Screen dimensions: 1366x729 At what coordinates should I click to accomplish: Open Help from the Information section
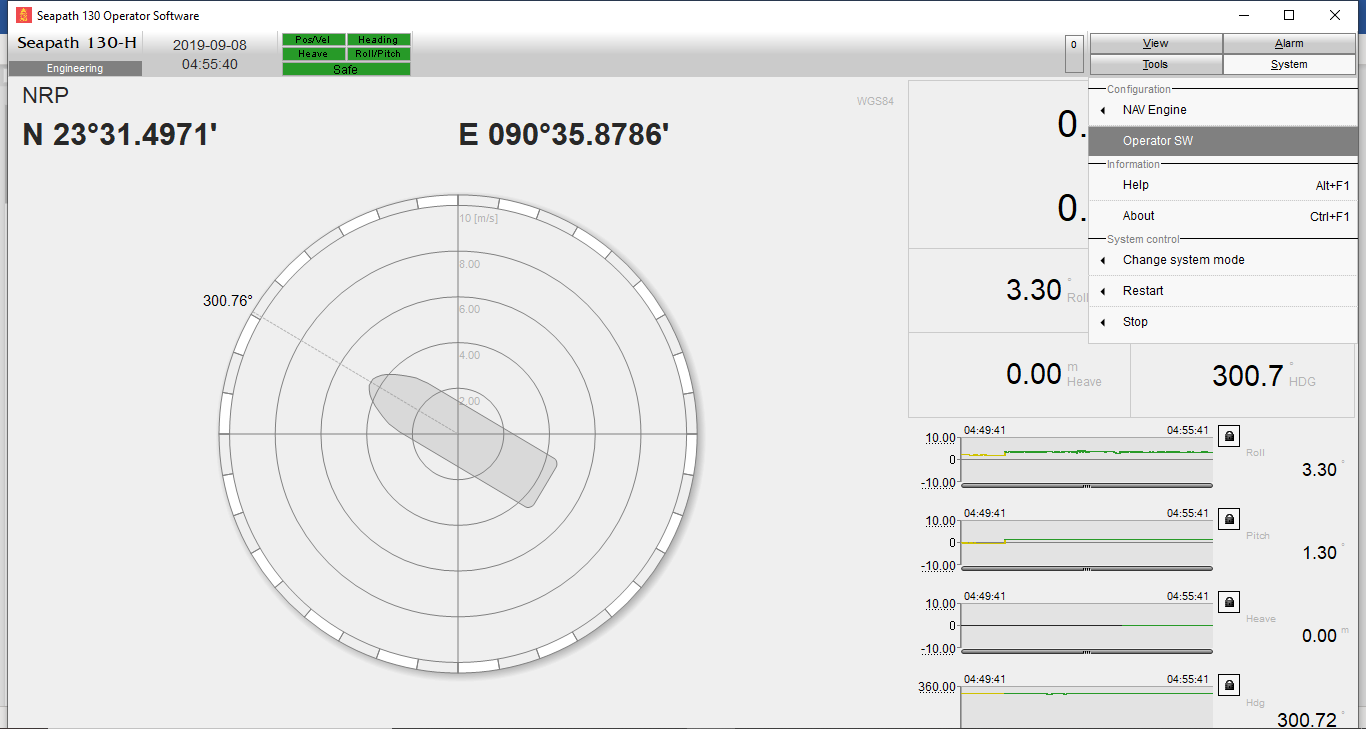1136,185
